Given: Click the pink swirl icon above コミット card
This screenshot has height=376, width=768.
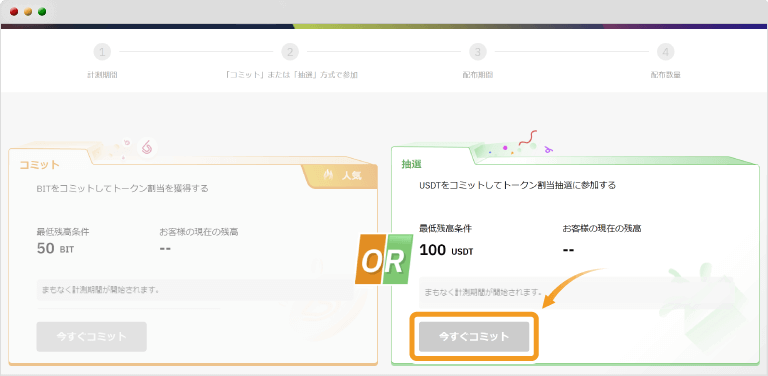Looking at the screenshot, I should click(x=146, y=147).
